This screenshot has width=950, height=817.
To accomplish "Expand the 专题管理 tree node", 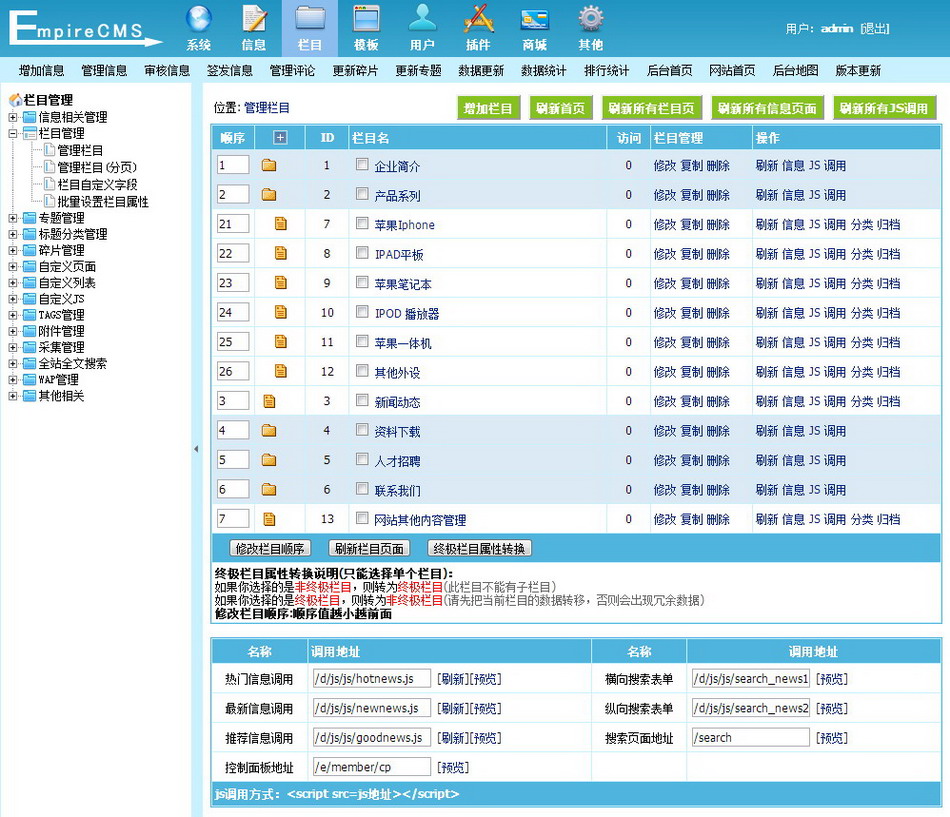I will (13, 218).
